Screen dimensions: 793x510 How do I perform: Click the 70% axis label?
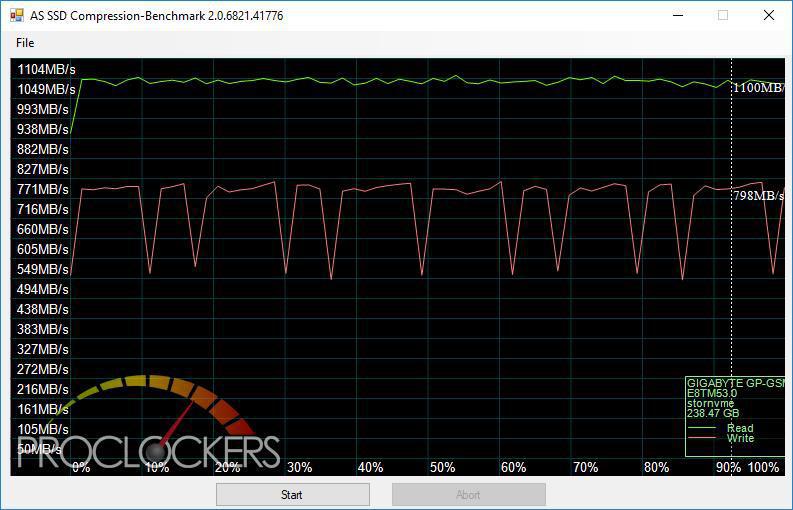[585, 467]
